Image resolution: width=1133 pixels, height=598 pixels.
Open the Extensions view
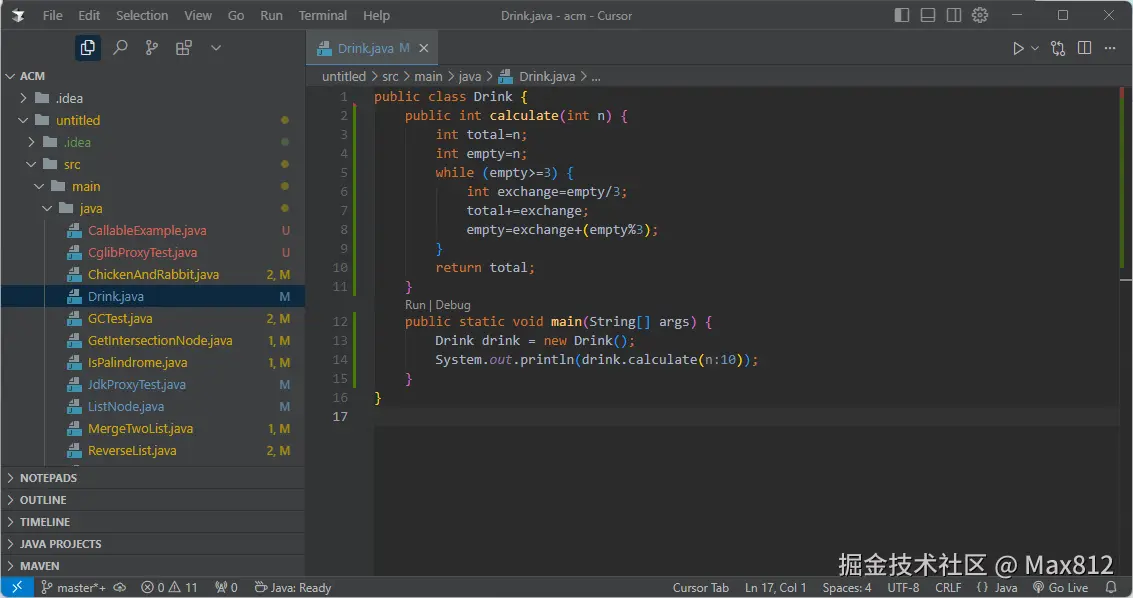pos(183,47)
